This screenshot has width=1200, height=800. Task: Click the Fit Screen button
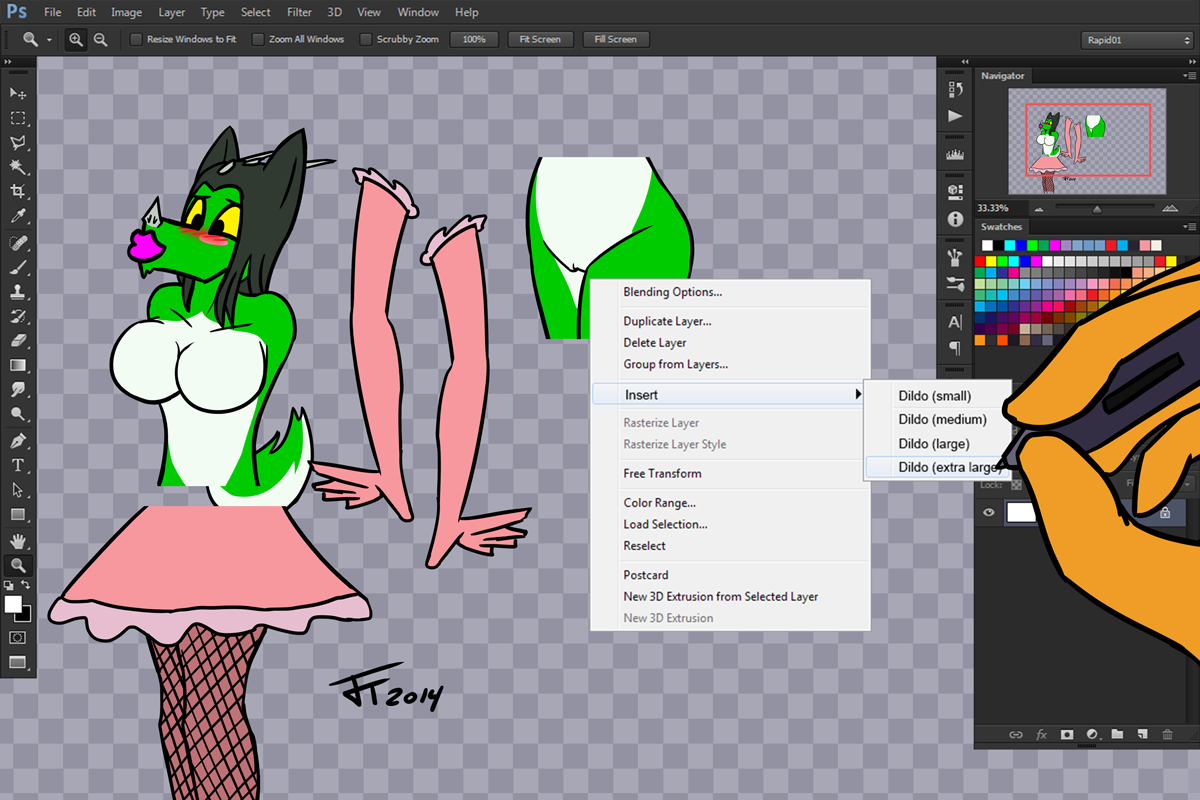tap(540, 40)
